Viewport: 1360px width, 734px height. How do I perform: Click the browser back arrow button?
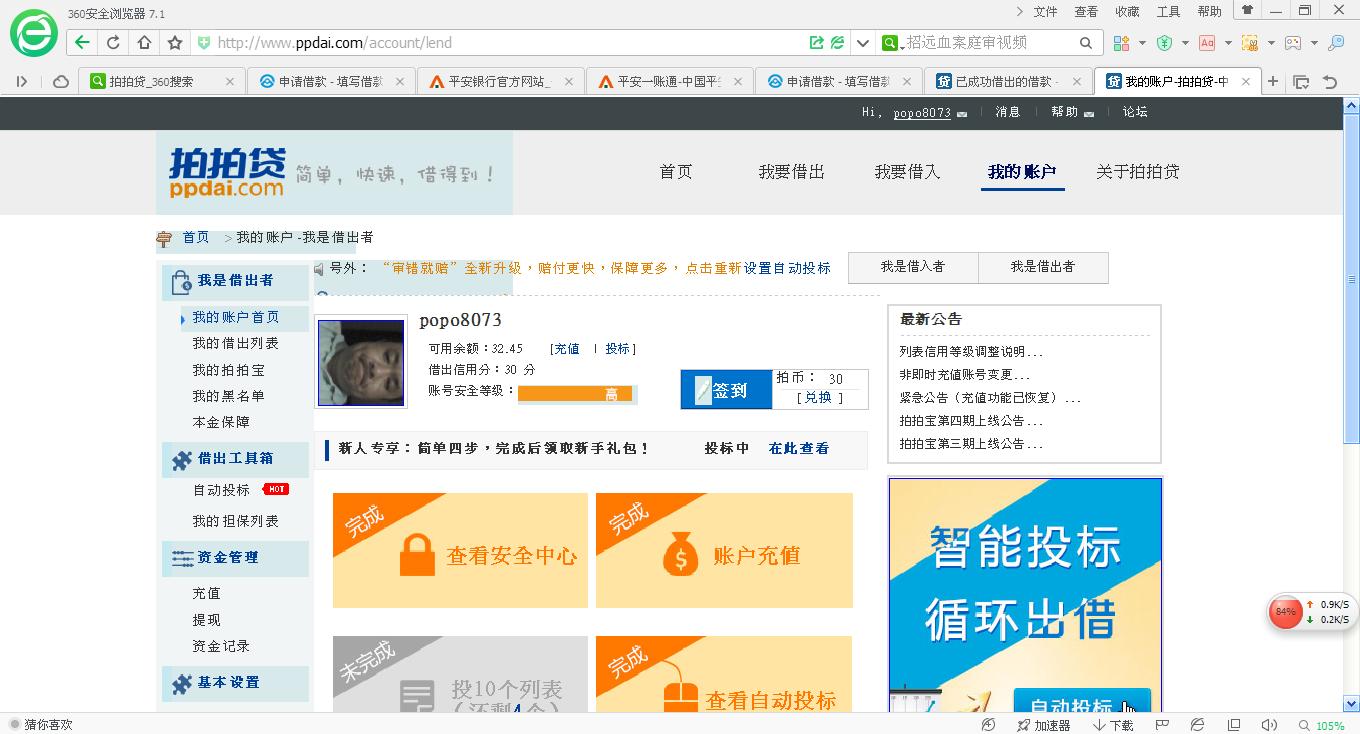click(82, 43)
